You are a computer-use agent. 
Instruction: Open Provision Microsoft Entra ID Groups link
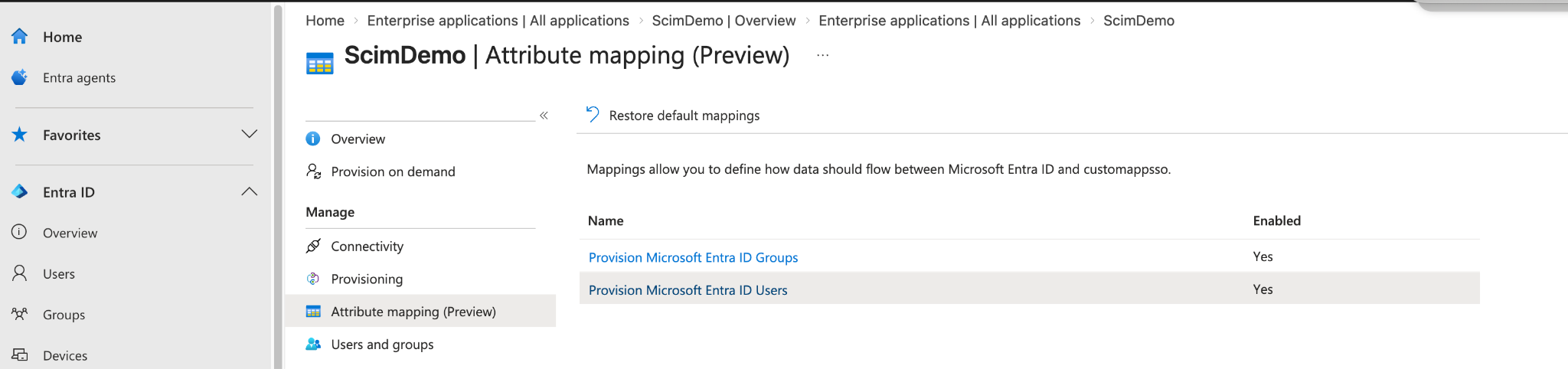(693, 257)
